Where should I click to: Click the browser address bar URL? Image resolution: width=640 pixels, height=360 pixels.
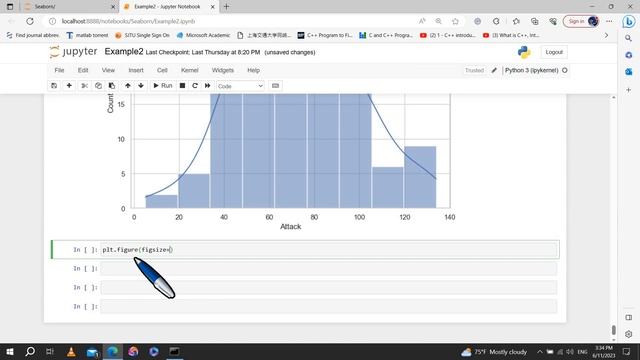pyautogui.click(x=128, y=21)
